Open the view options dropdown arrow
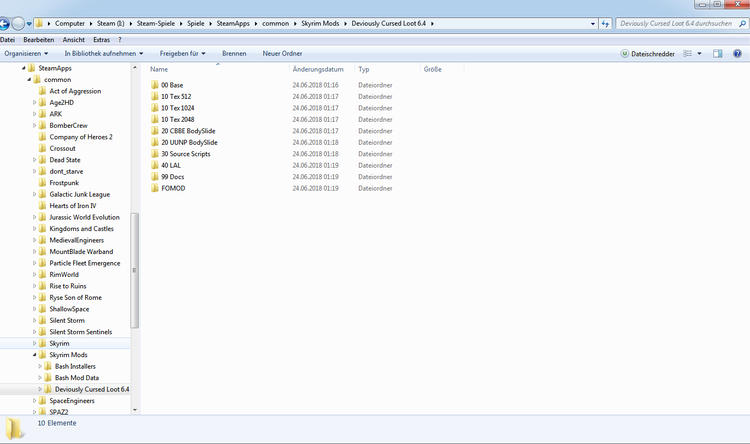 pos(699,54)
